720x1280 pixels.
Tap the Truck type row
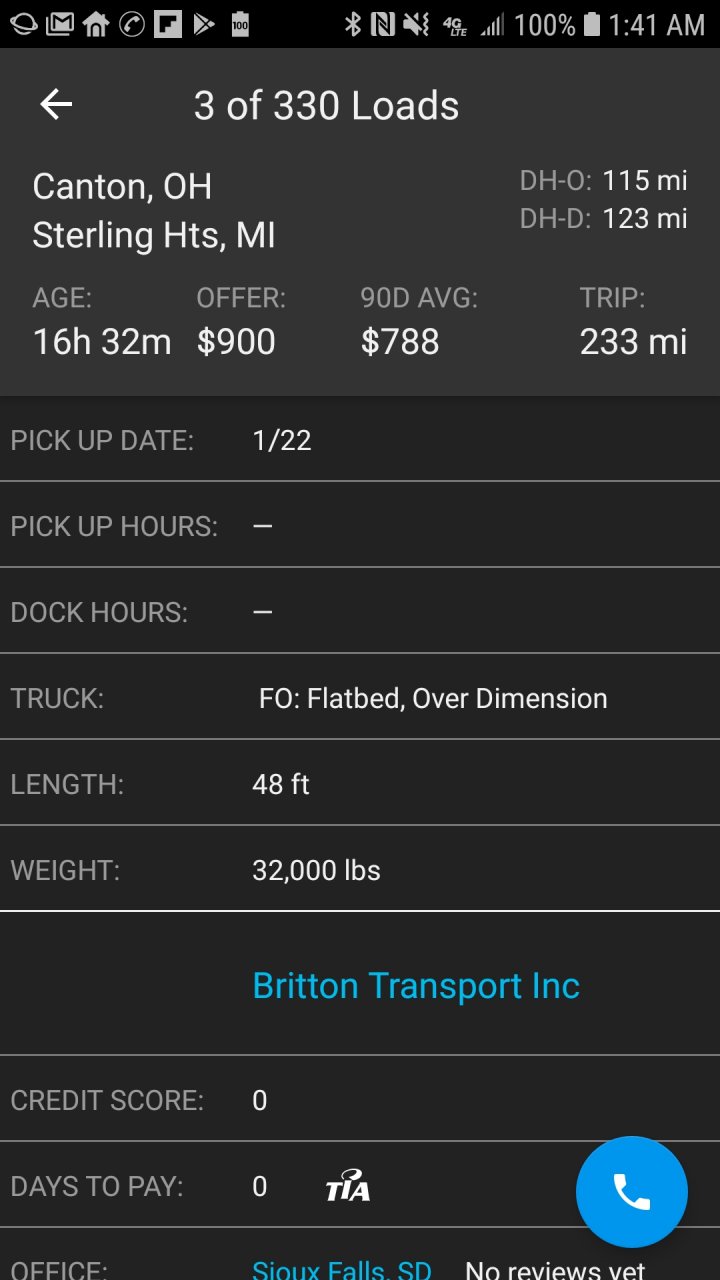pos(360,698)
